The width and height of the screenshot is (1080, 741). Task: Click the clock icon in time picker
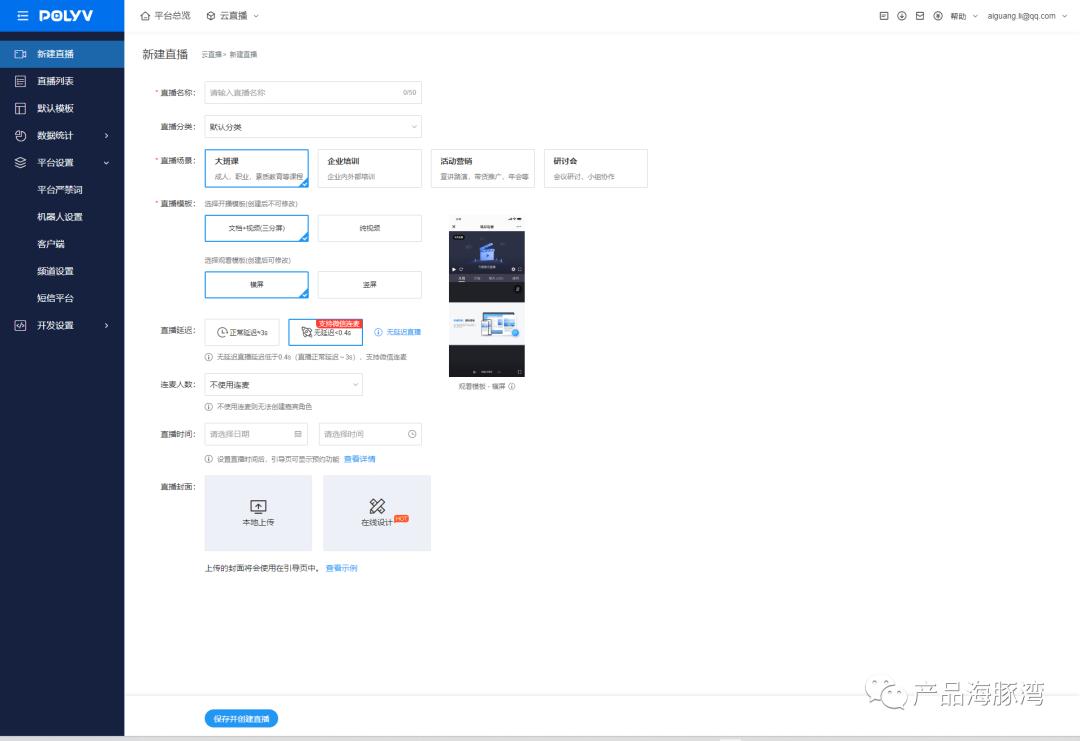pos(412,434)
